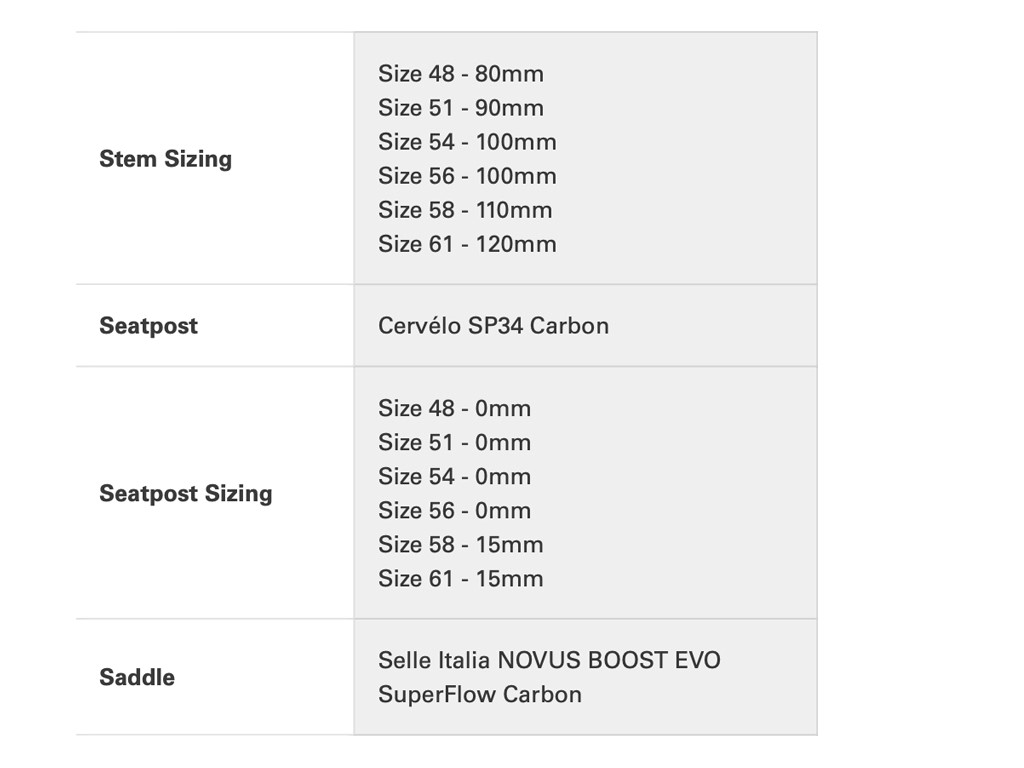Click the Size 61 - 15mm seatpost entry
This screenshot has width=1024, height=768.
pos(460,579)
